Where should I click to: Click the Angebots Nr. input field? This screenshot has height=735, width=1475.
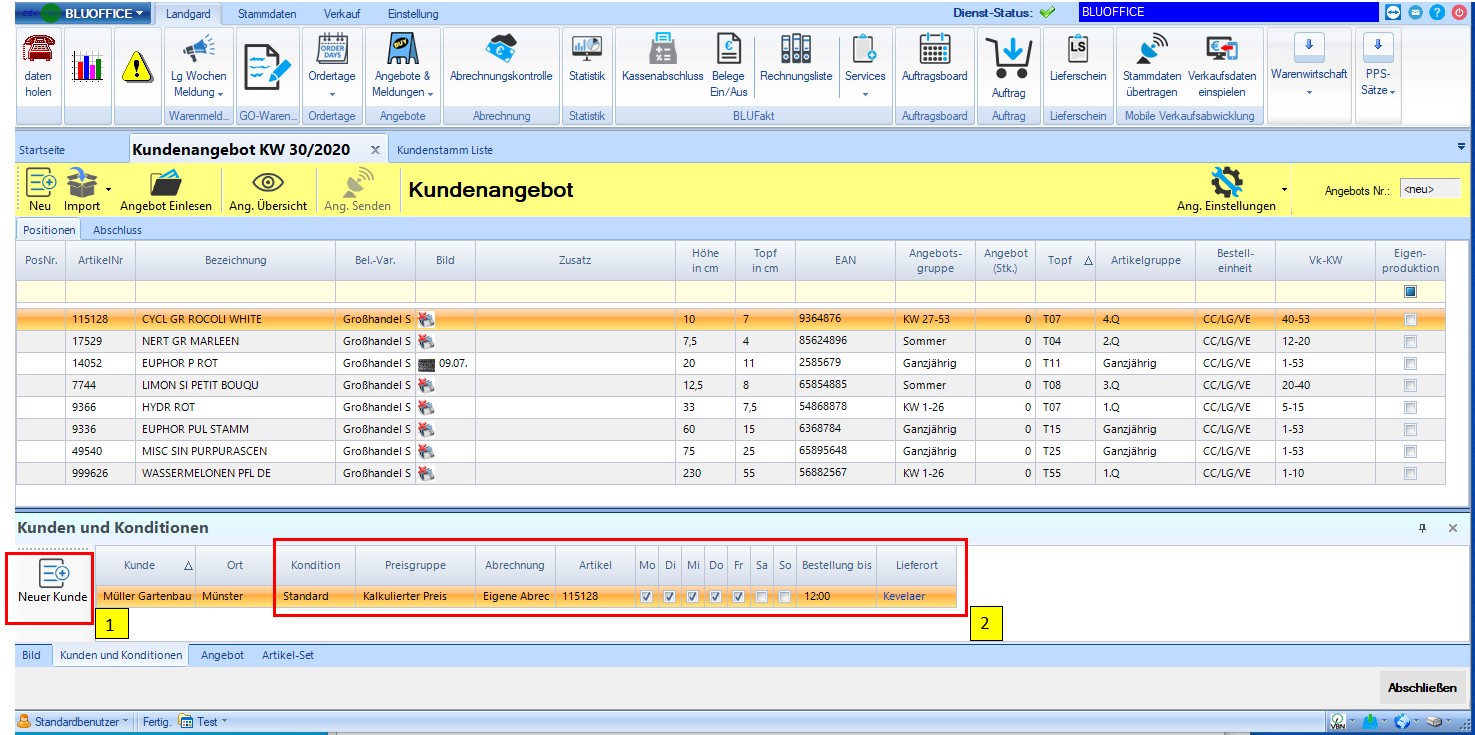[x=1430, y=188]
